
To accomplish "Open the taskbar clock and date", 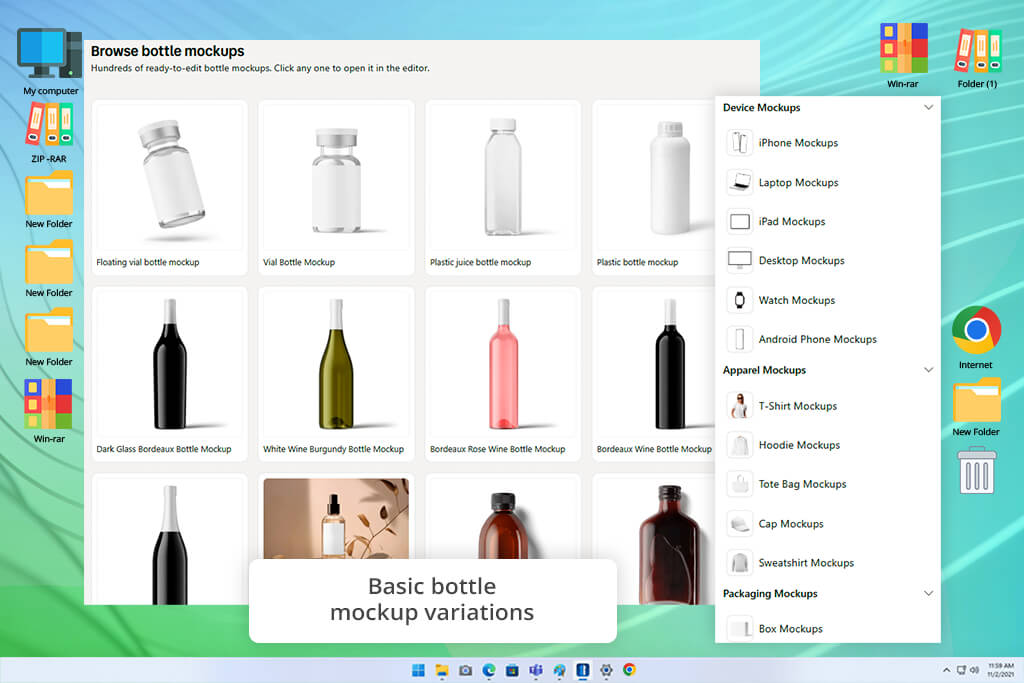I will [1000, 670].
